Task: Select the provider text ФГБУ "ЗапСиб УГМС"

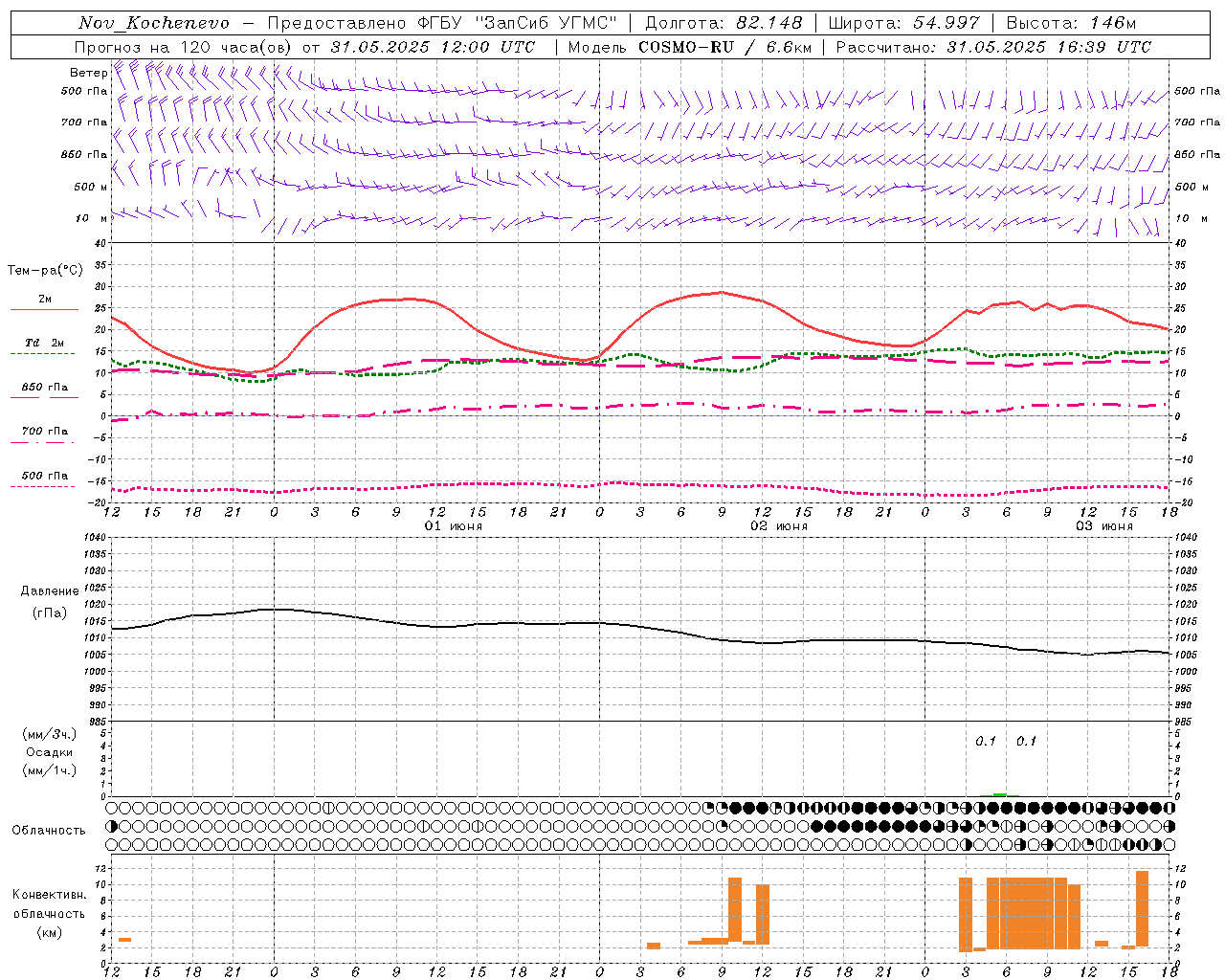Action: coord(518,23)
